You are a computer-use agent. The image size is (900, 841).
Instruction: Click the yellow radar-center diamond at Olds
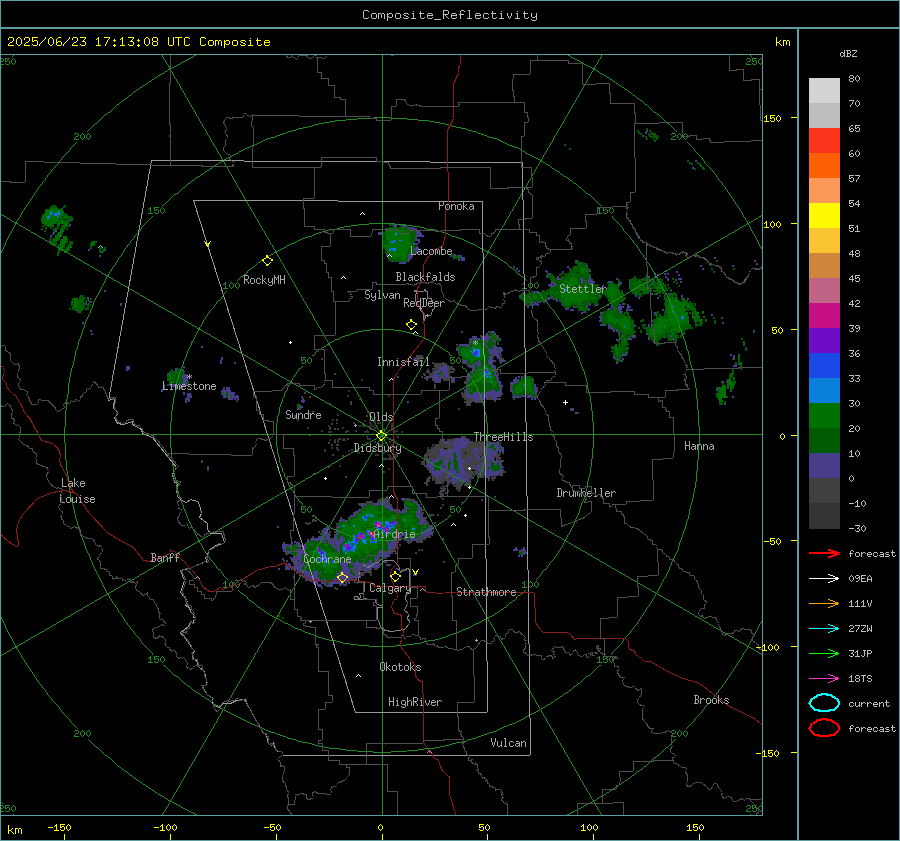point(381,435)
